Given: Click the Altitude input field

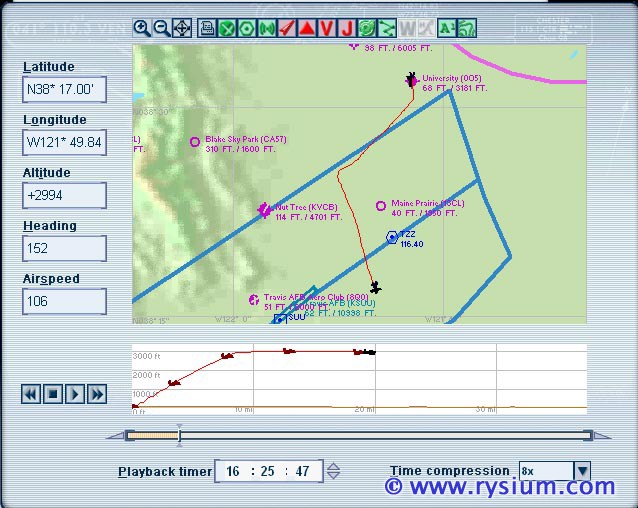Looking at the screenshot, I should coord(64,195).
